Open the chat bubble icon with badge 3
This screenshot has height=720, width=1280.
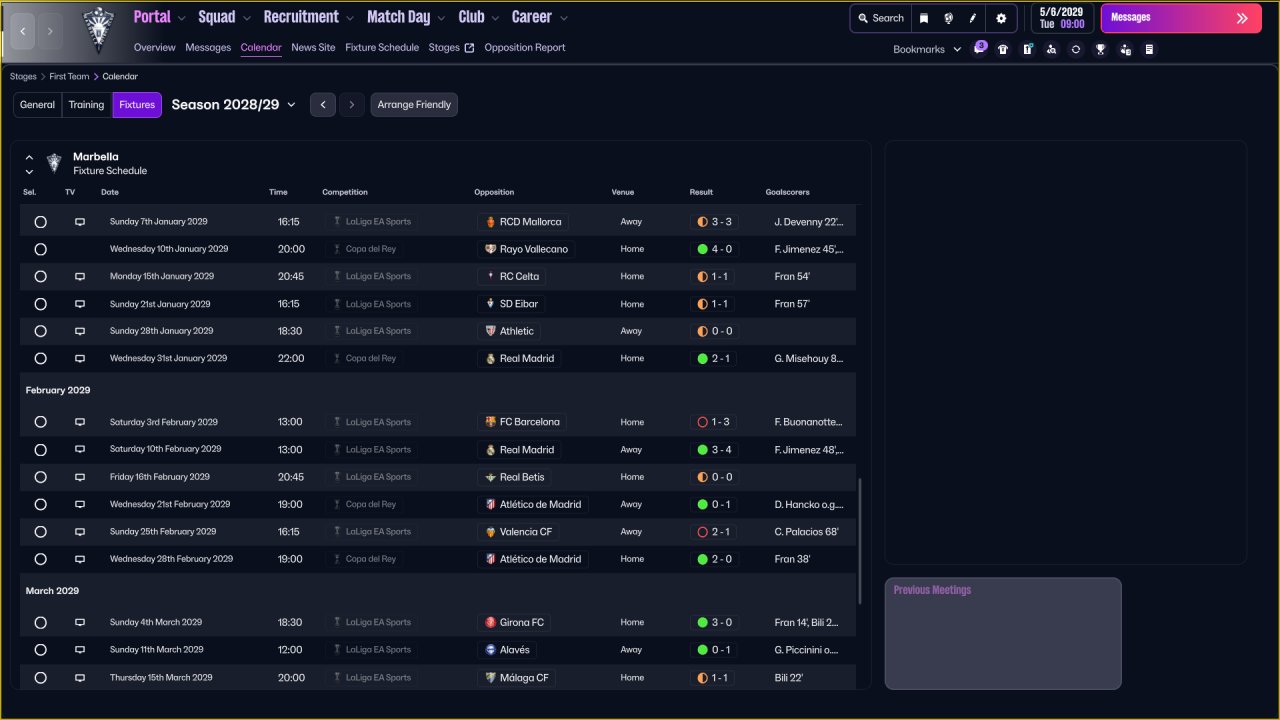pos(979,49)
